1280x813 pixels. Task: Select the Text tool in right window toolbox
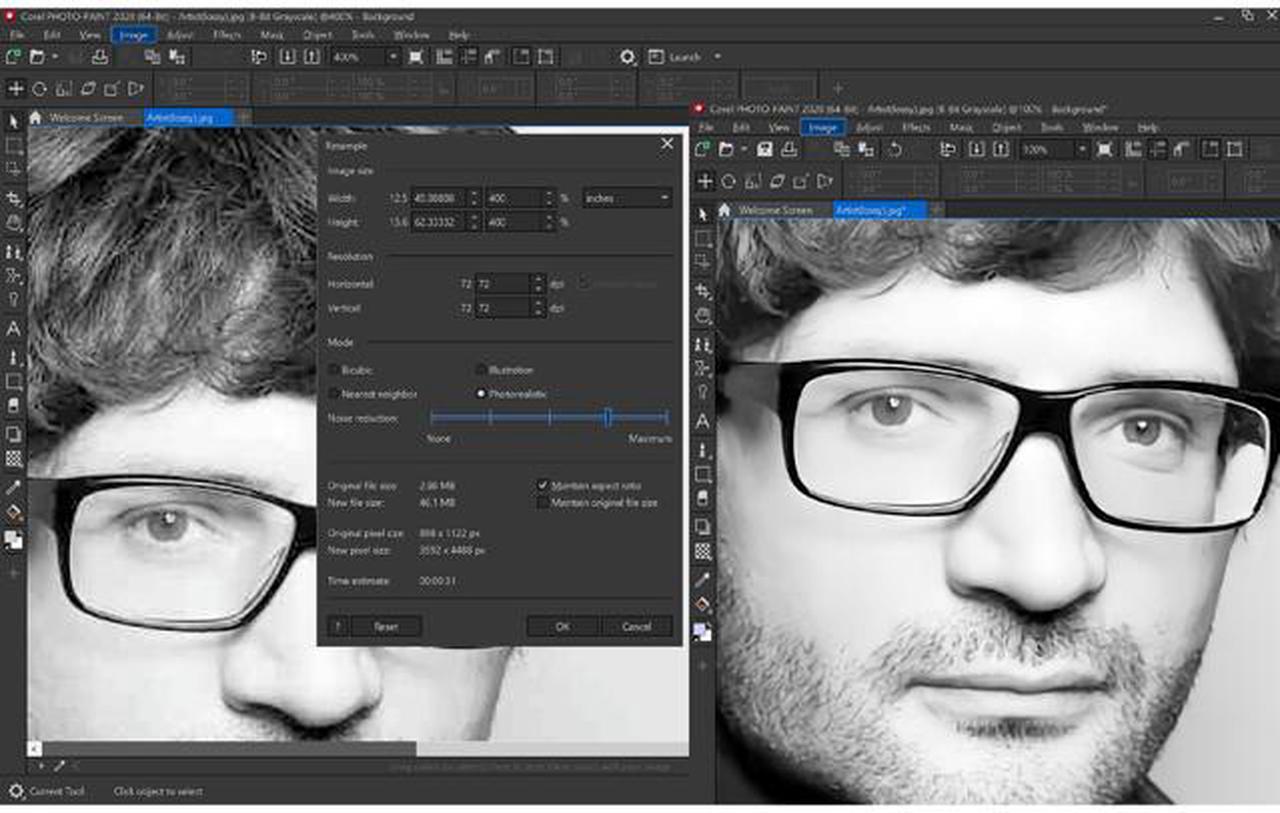(703, 422)
